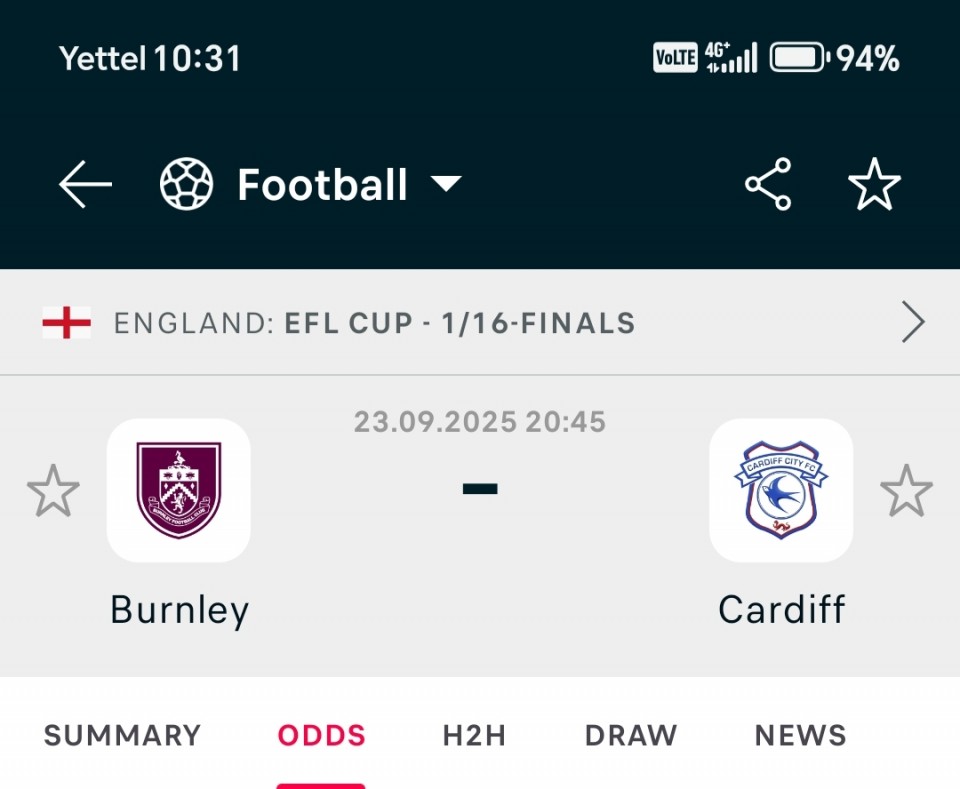This screenshot has width=960, height=789.
Task: Tap the Cardiff team name
Action: [782, 610]
